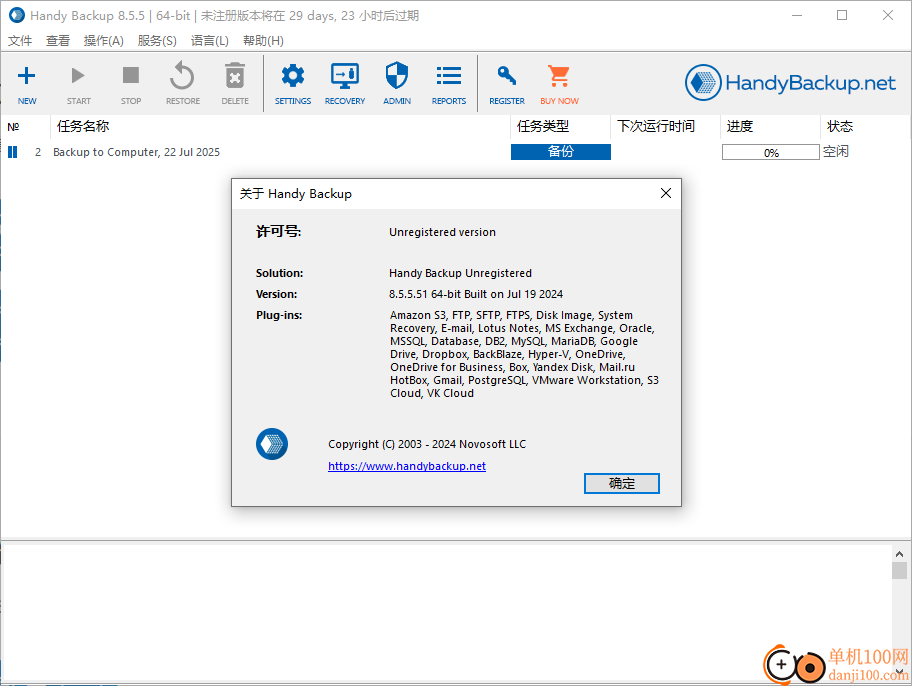Click the app icon in the title bar

[x=17, y=15]
